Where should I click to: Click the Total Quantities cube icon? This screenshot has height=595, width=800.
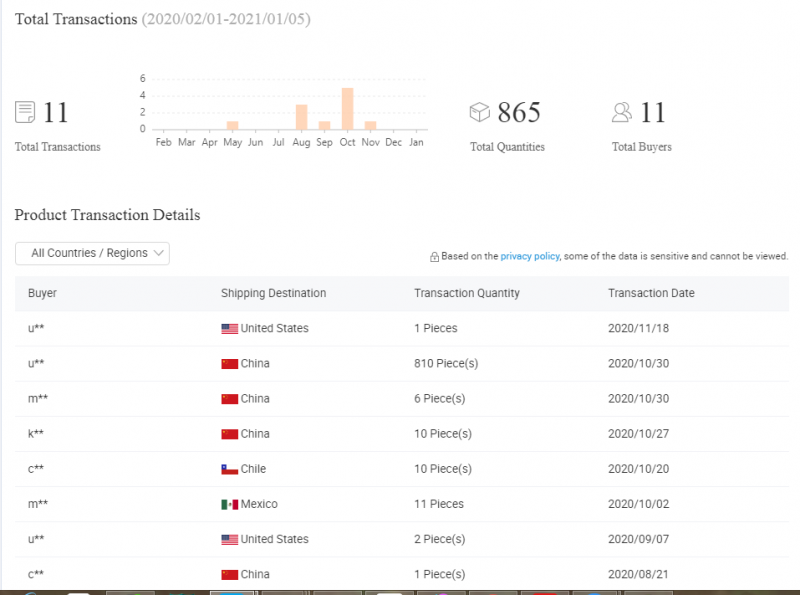[480, 112]
